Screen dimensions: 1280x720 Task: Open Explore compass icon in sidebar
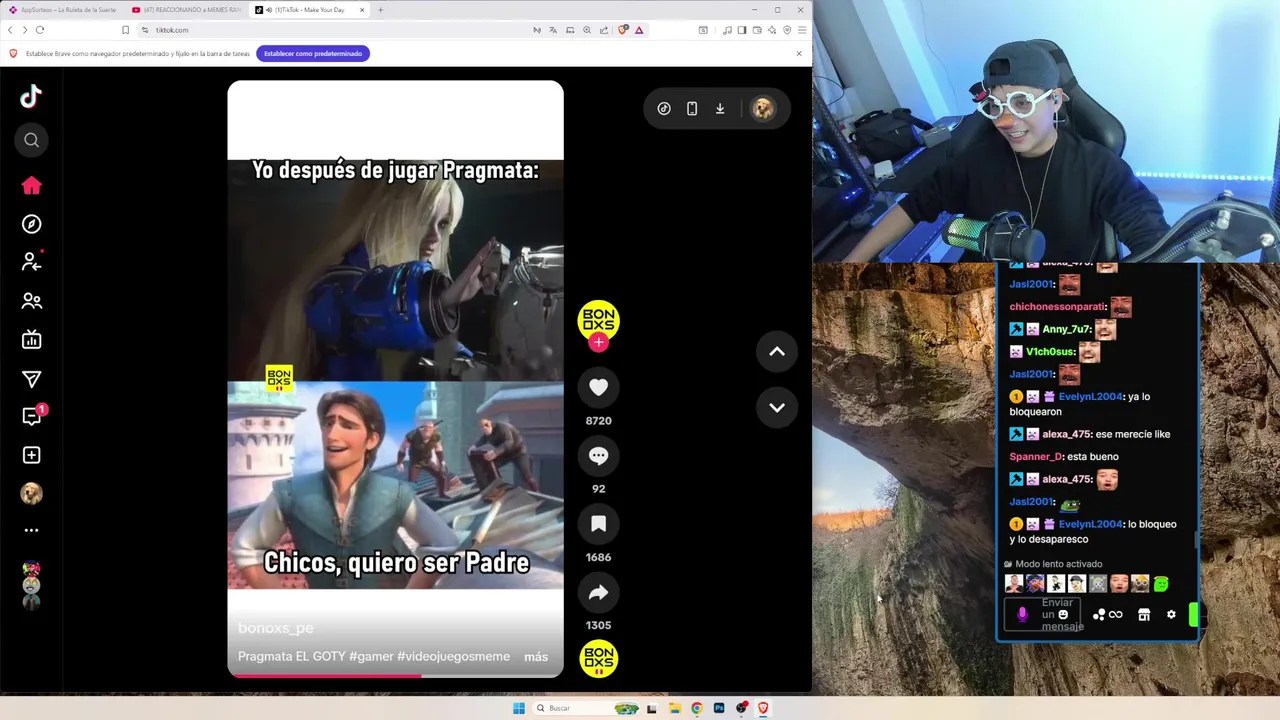31,224
